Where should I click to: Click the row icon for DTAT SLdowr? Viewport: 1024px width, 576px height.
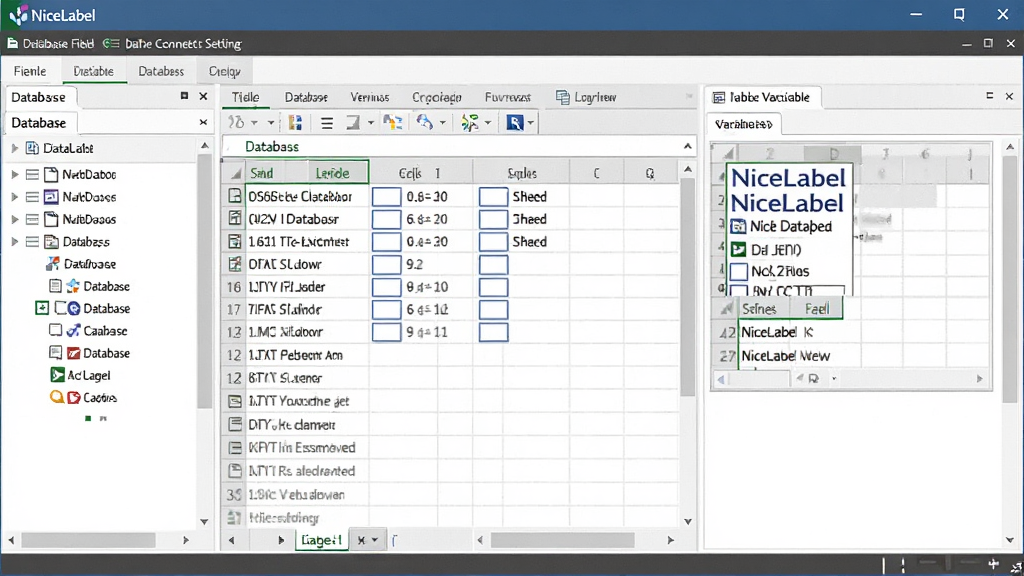[234, 264]
